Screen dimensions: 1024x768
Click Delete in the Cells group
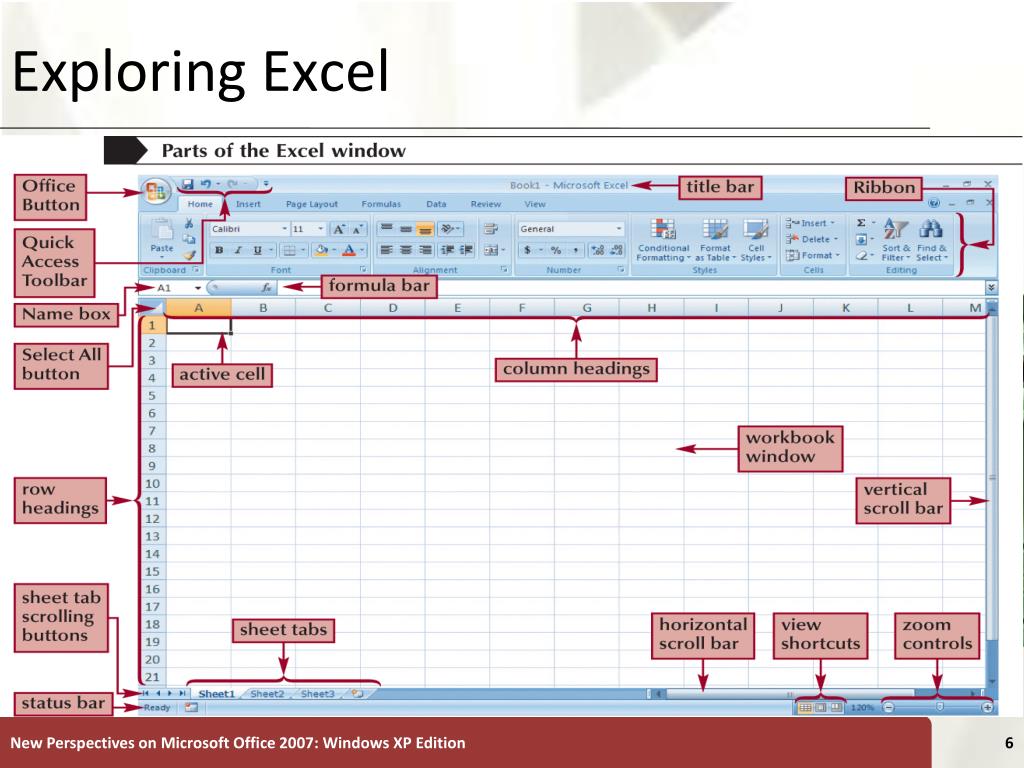coord(812,240)
